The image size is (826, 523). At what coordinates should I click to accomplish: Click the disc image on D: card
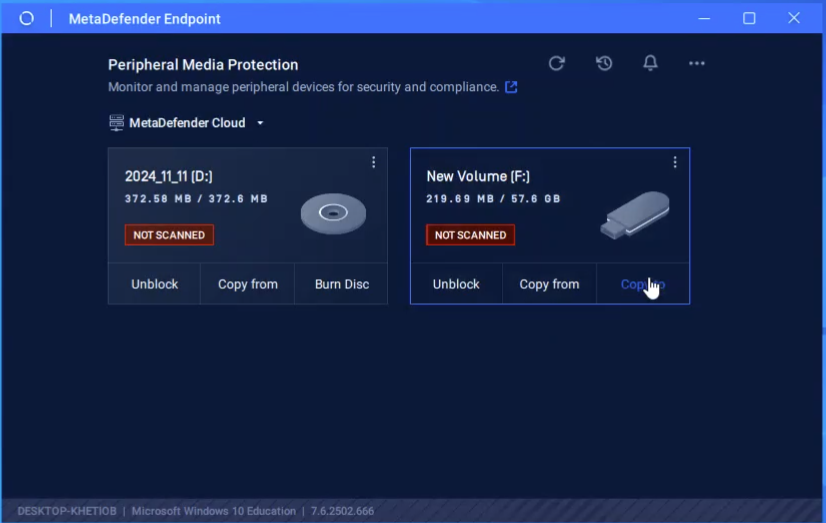[333, 213]
